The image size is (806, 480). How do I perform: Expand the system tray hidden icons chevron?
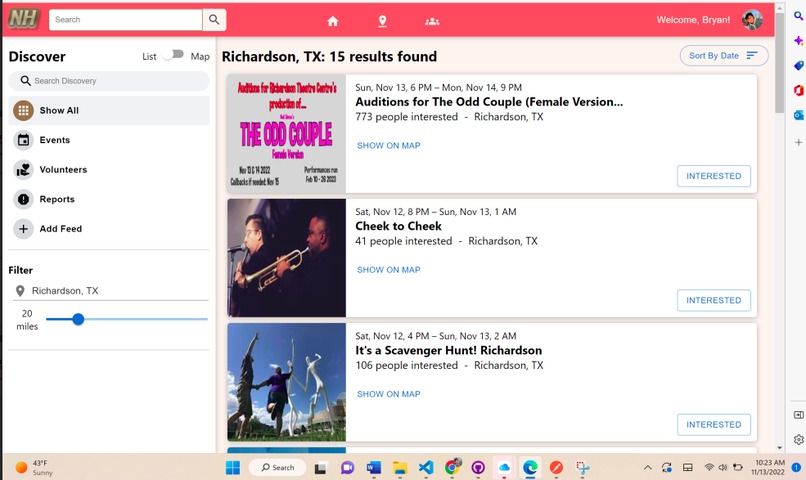(x=648, y=468)
